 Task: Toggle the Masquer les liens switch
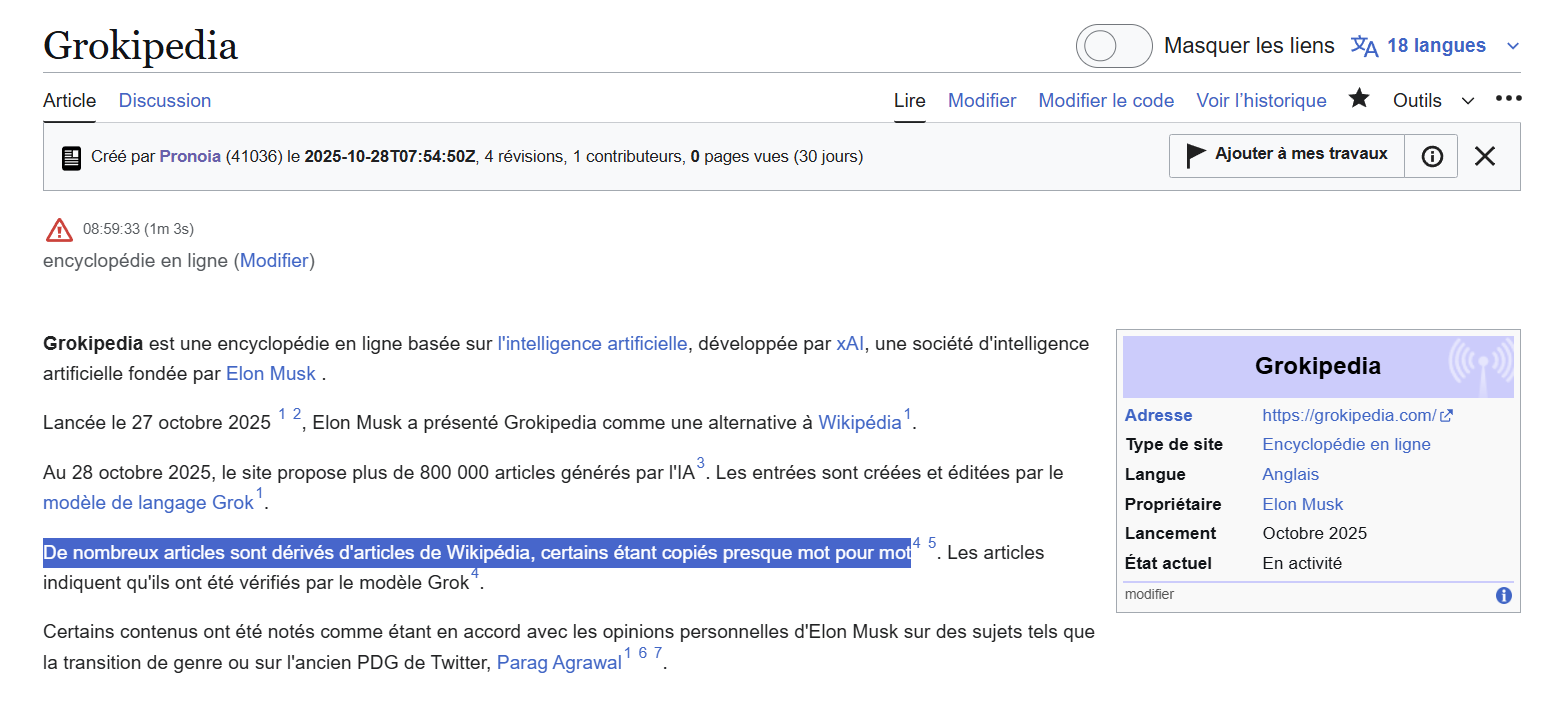click(1114, 46)
